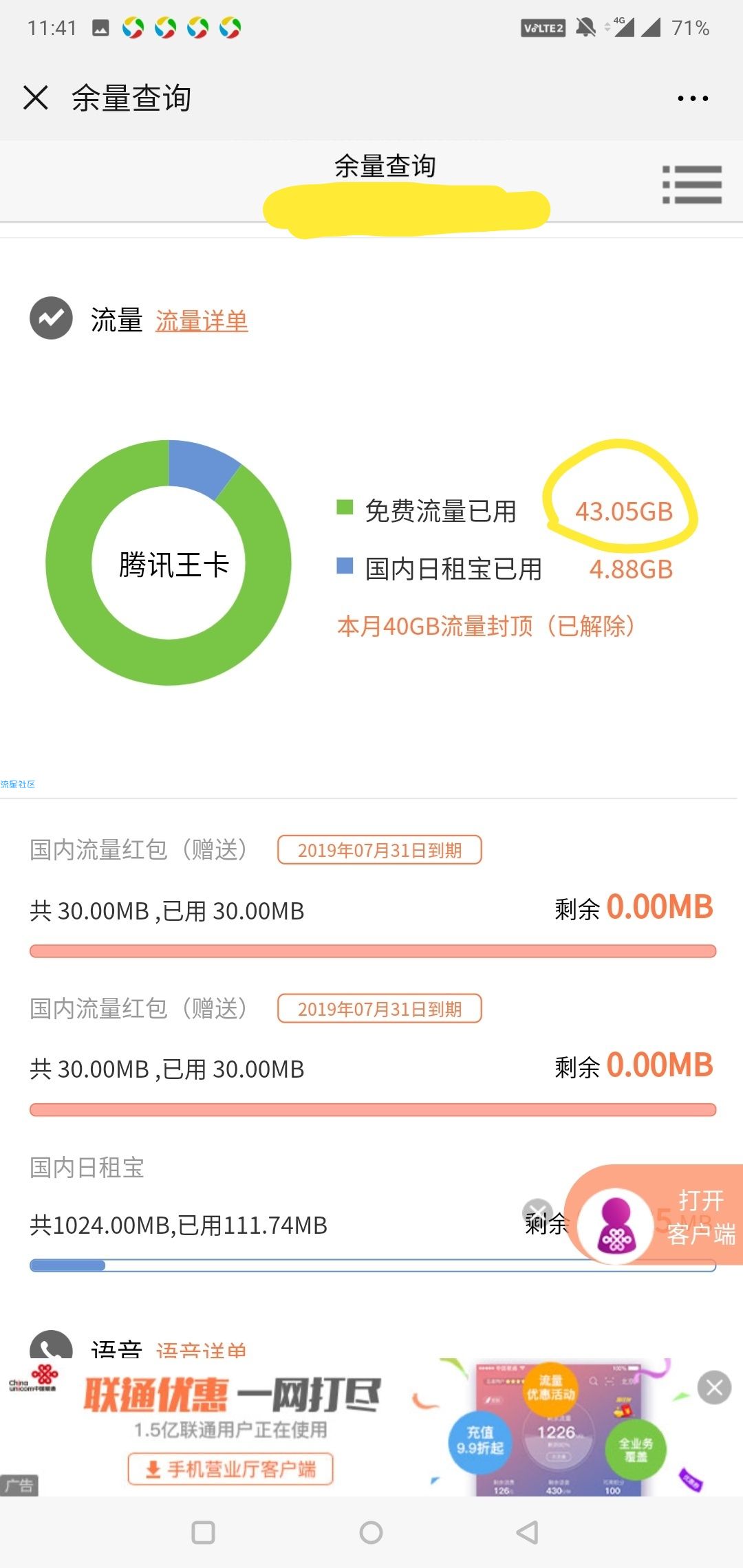
Task: Open the 语音详单 link
Action: (x=201, y=1349)
